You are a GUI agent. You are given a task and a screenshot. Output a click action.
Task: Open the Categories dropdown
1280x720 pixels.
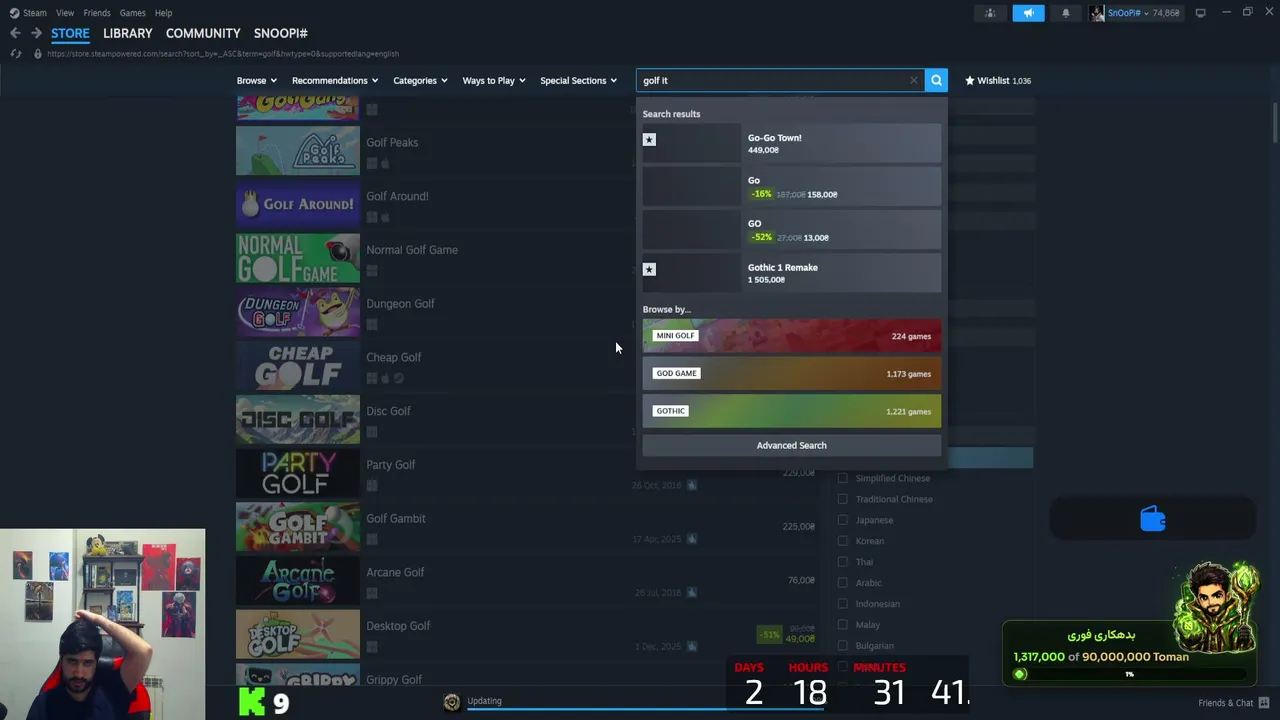tap(420, 80)
